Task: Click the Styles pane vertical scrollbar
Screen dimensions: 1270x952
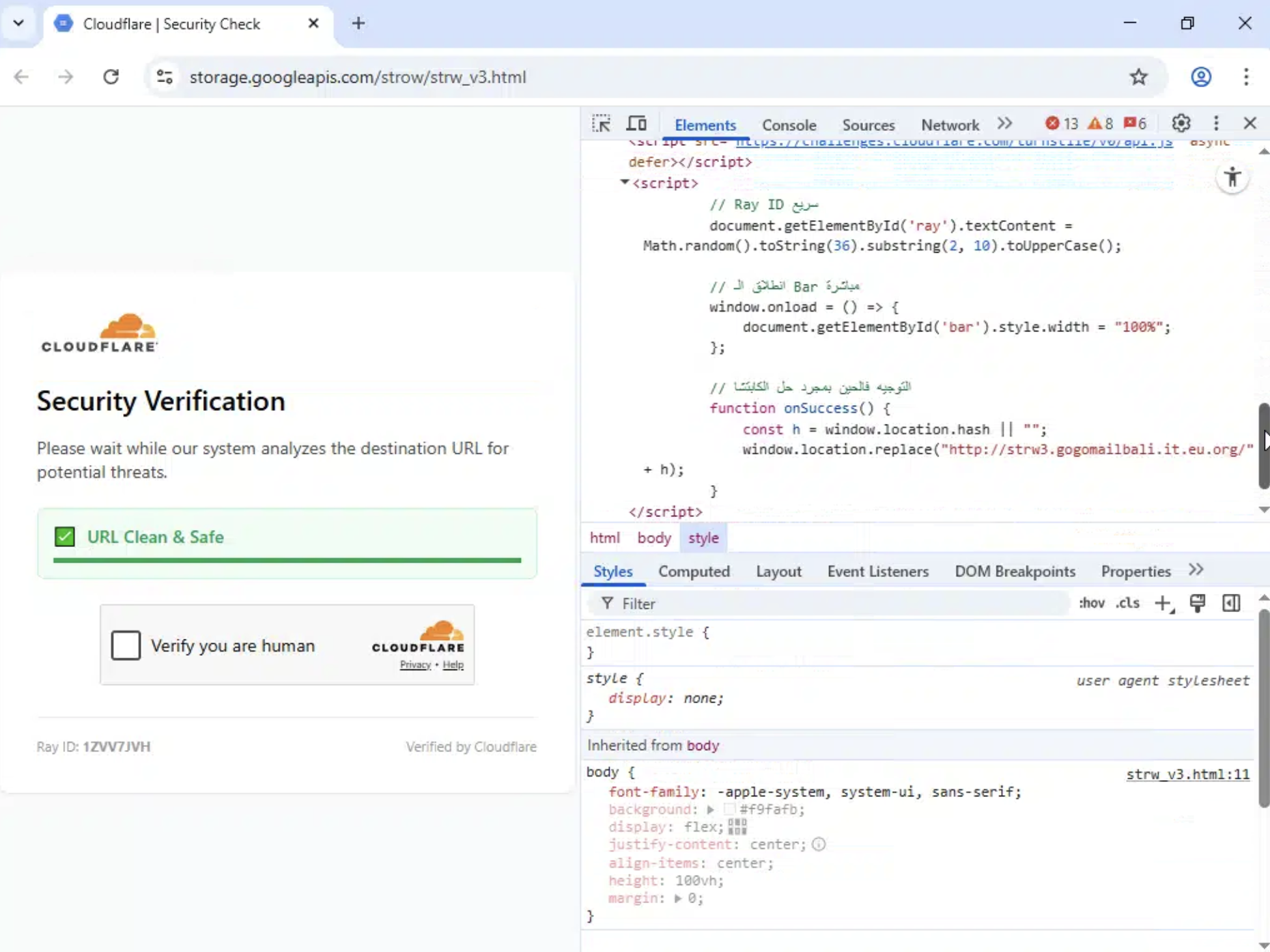Action: (x=1263, y=708)
